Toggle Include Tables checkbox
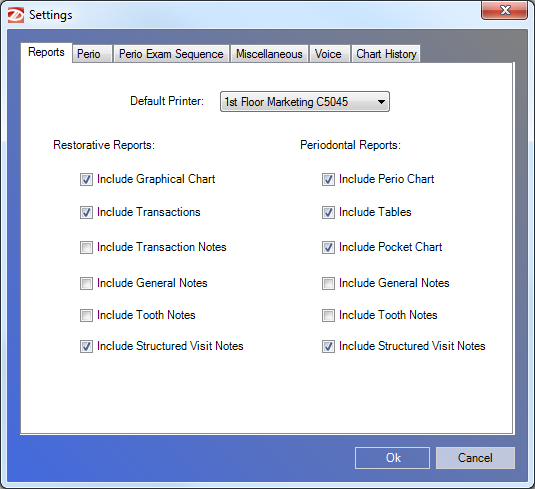 tap(328, 212)
